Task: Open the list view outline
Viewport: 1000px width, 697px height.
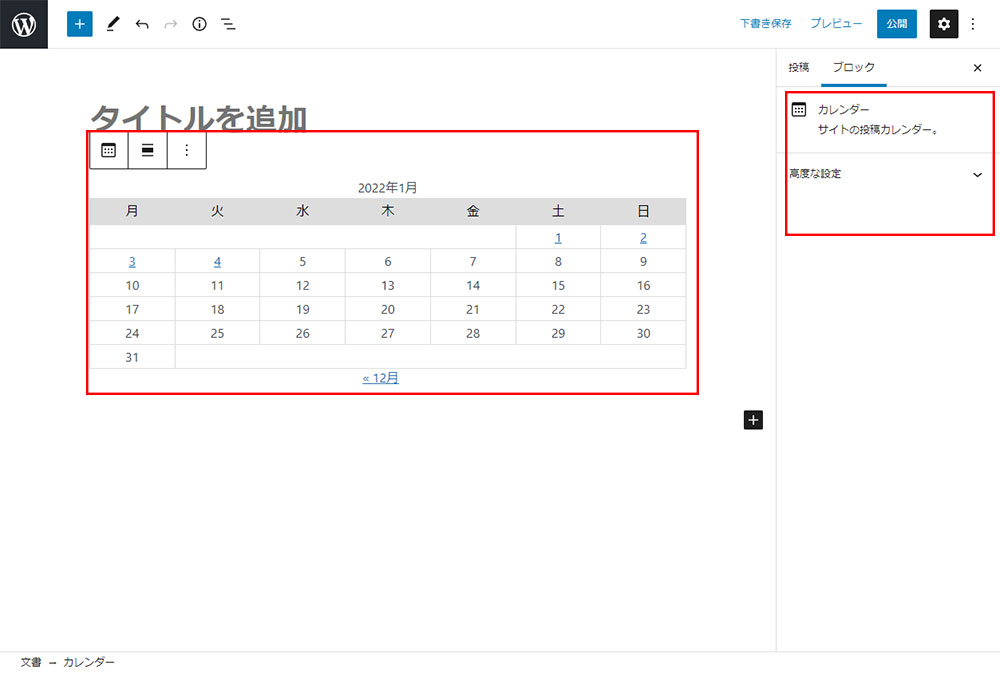Action: coord(228,24)
